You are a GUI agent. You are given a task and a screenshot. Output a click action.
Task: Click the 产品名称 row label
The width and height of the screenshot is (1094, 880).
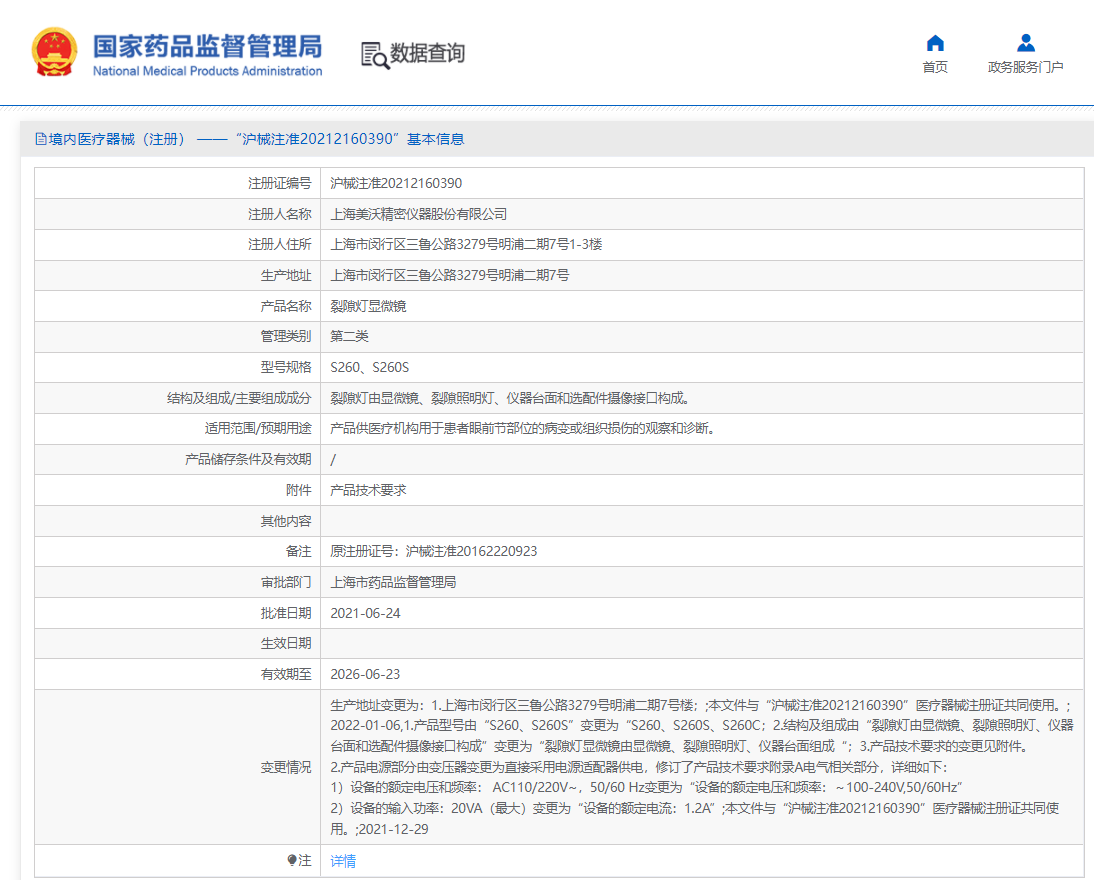[x=286, y=306]
